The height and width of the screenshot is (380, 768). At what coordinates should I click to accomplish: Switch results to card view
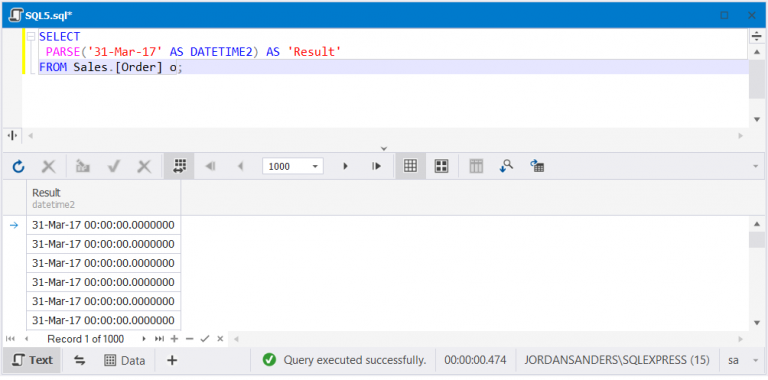442,166
